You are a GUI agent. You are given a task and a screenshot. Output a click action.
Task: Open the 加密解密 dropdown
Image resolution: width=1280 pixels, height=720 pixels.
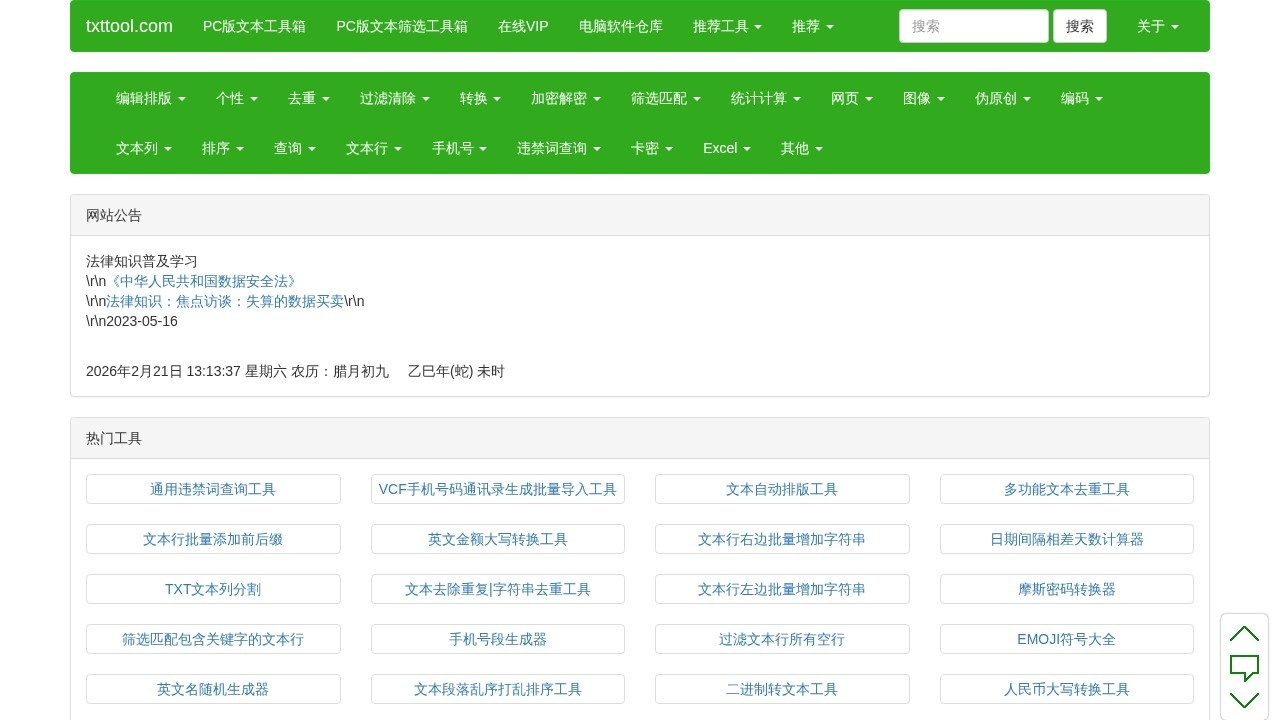point(565,98)
